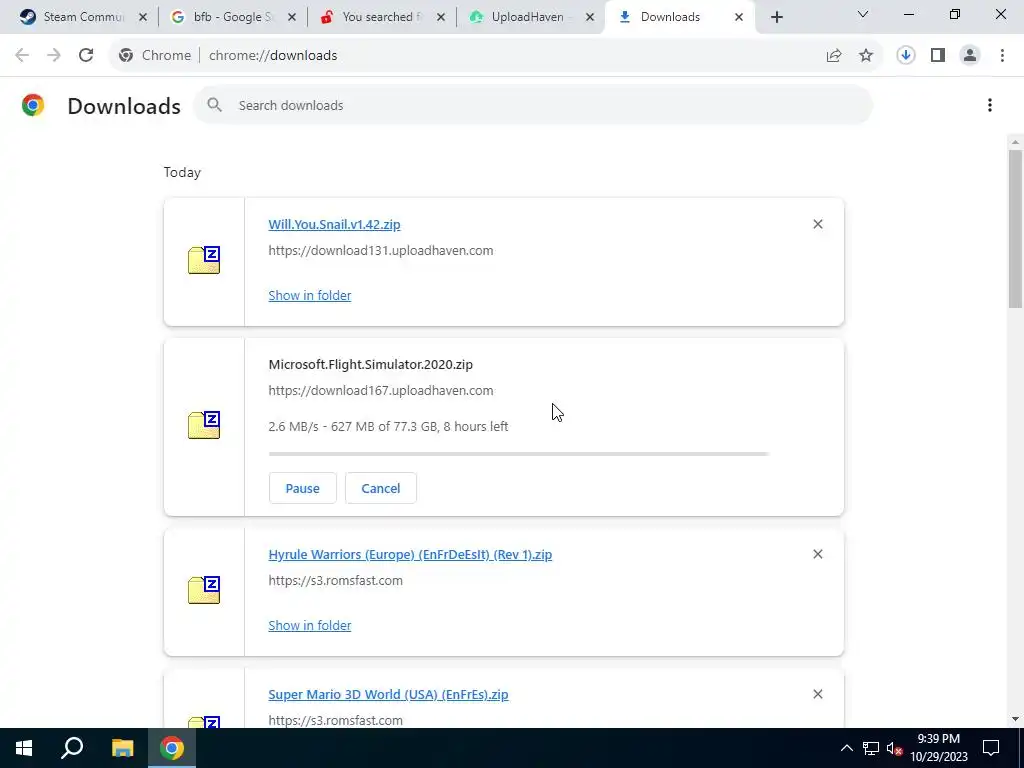Click the browser forward arrow
Image resolution: width=1024 pixels, height=768 pixels.
[x=54, y=56]
